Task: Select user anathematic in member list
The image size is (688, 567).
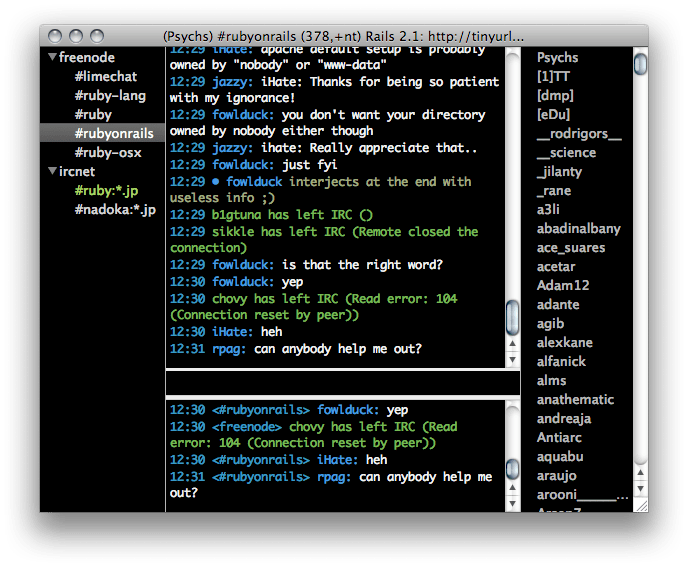Action: (x=575, y=399)
